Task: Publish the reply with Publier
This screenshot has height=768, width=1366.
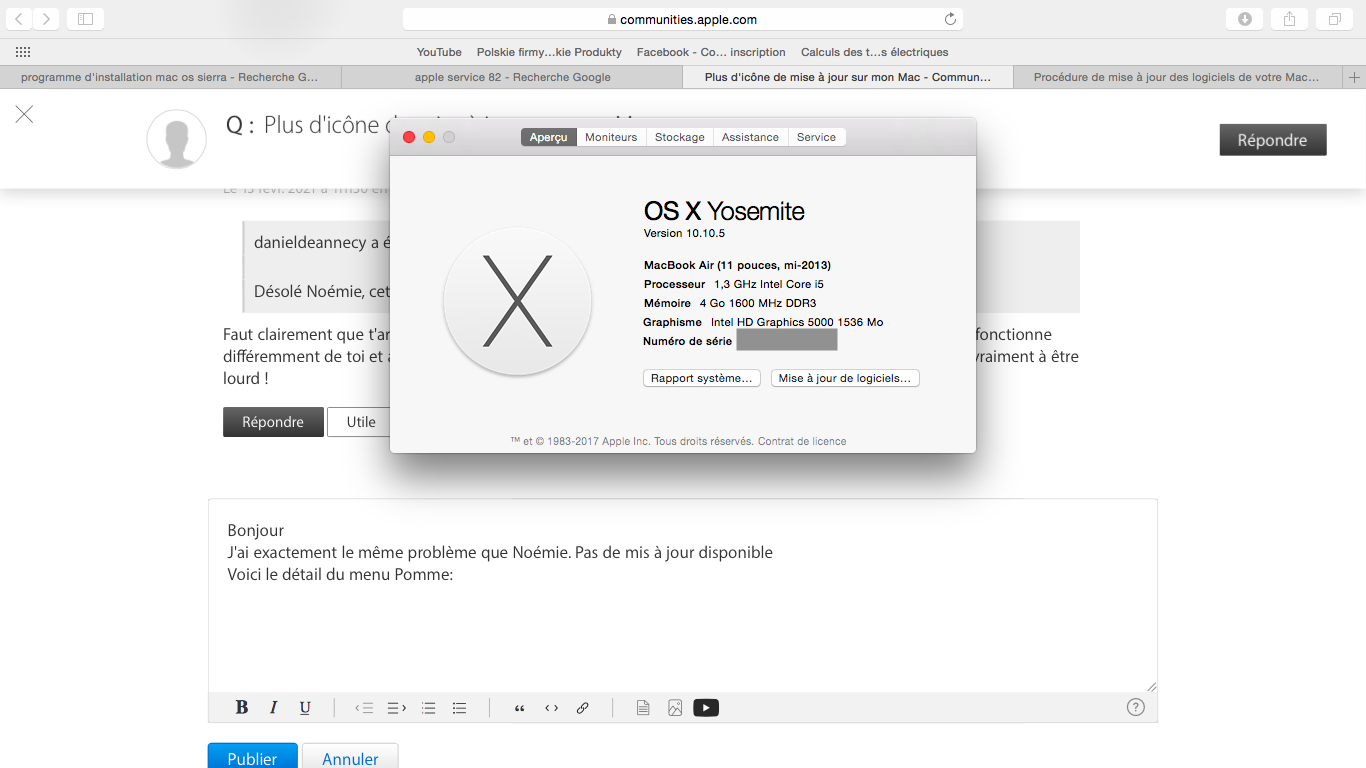Action: pos(252,758)
